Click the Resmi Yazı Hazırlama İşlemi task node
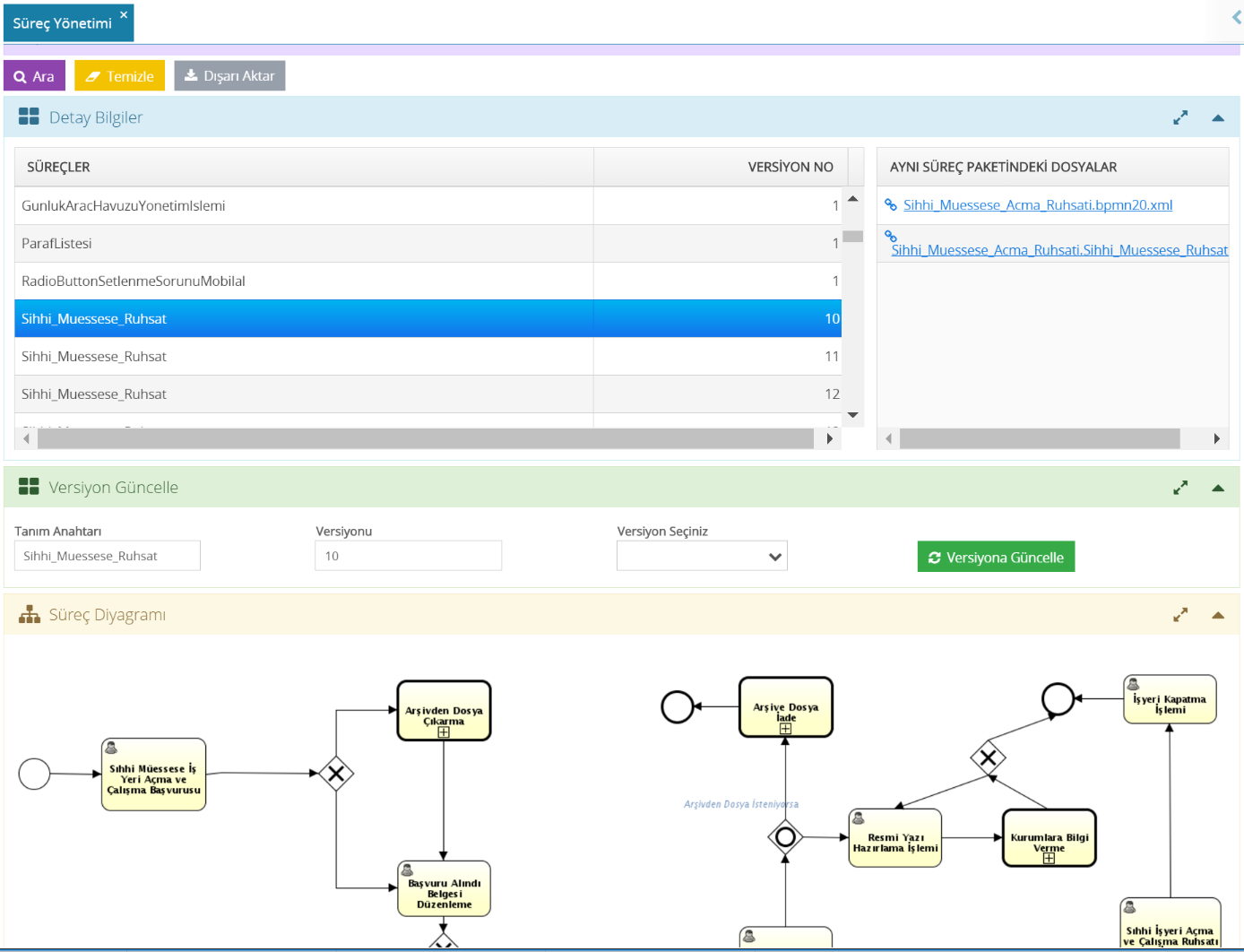 (895, 838)
